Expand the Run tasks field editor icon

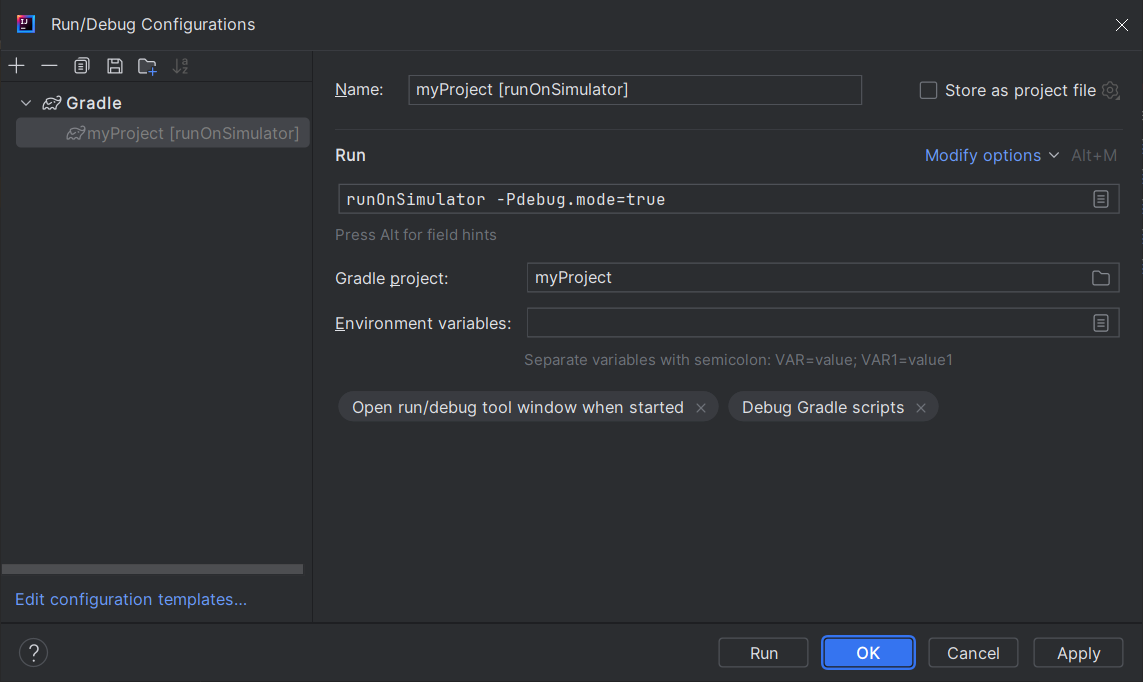[x=1100, y=199]
